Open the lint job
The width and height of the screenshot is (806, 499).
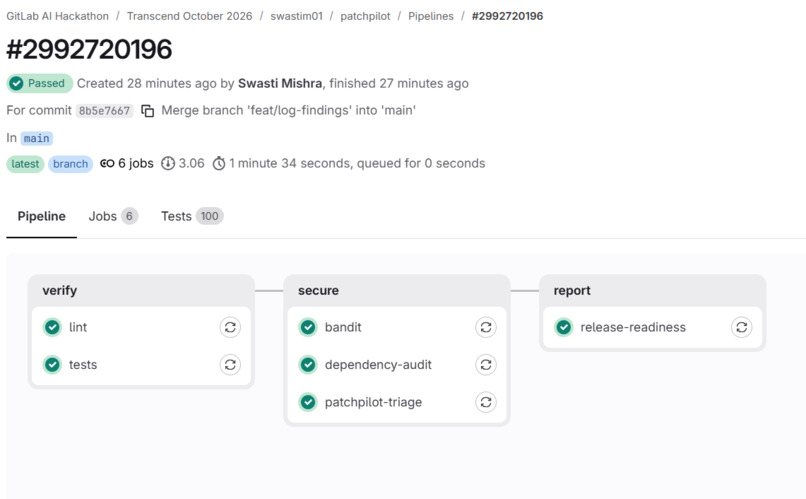coord(78,327)
